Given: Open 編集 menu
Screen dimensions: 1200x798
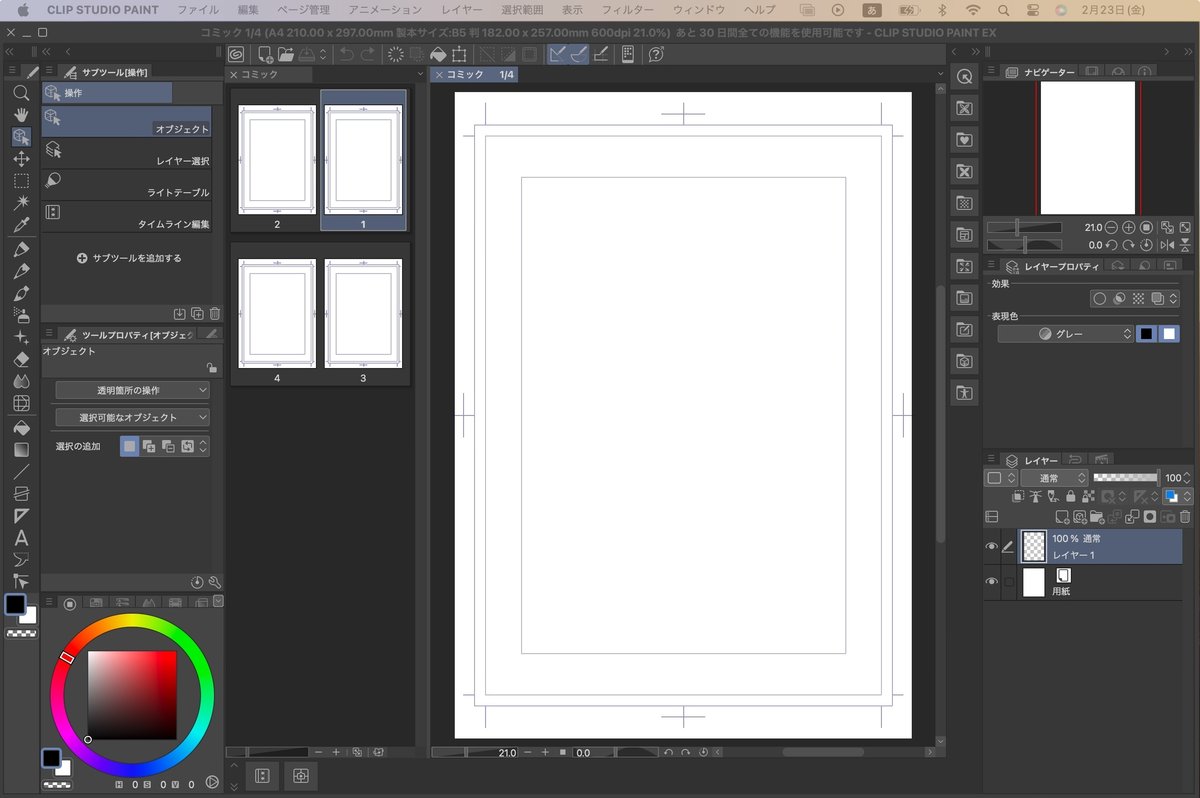Looking at the screenshot, I should pyautogui.click(x=249, y=10).
